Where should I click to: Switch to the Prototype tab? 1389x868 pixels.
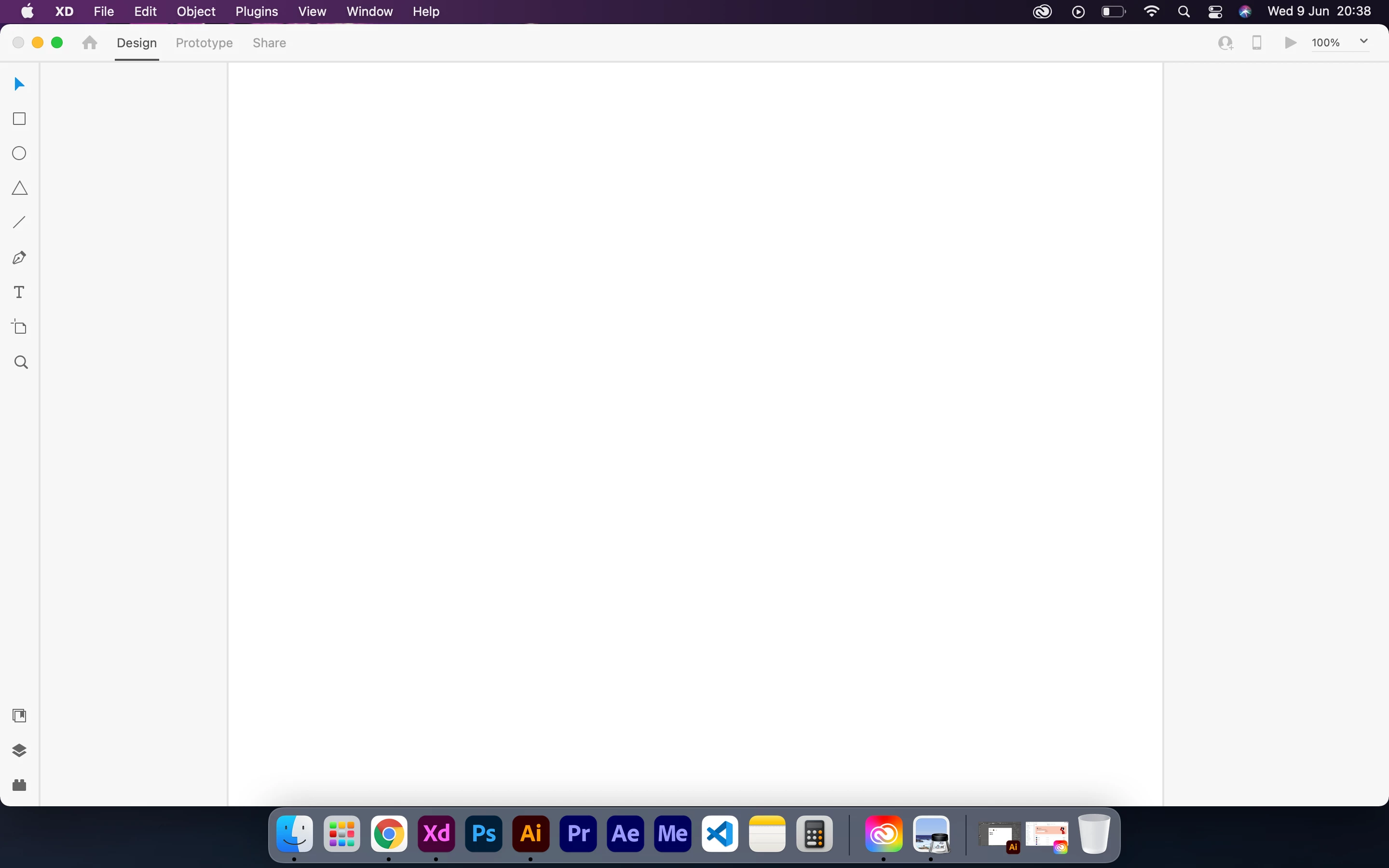(x=204, y=43)
